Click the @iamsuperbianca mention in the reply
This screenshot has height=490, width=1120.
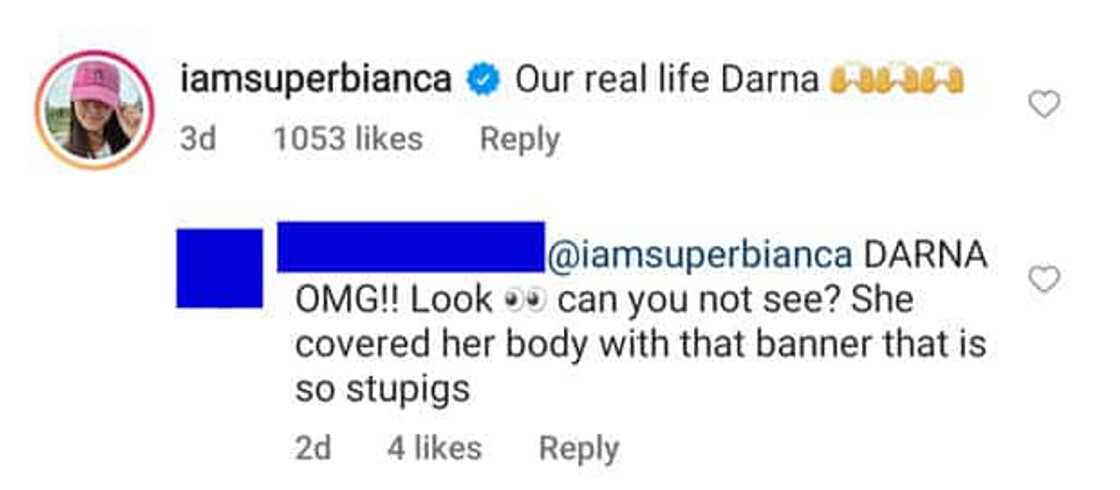[x=698, y=255]
